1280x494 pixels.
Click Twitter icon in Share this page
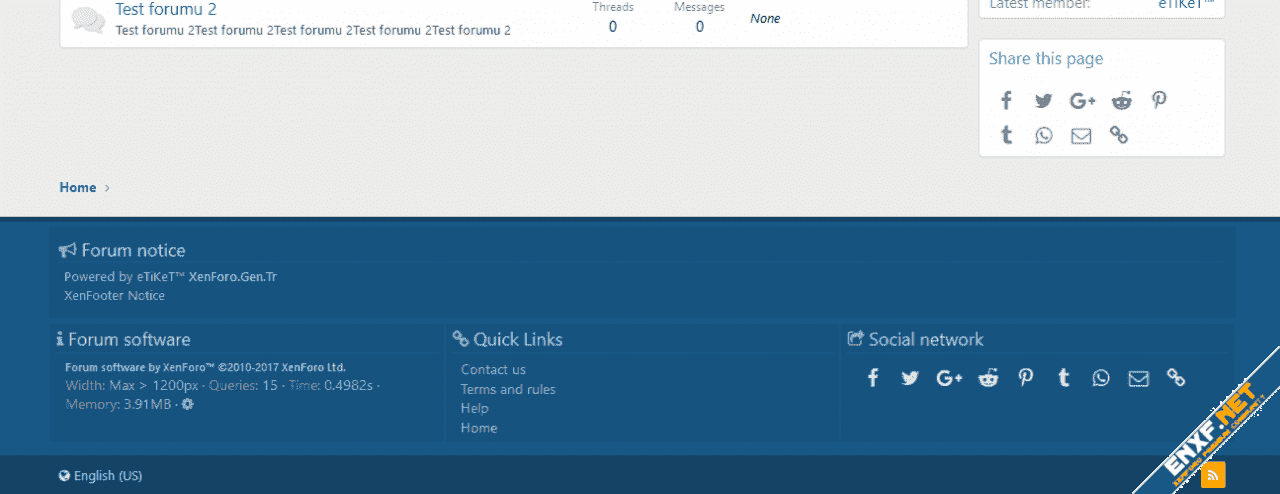pos(1044,100)
